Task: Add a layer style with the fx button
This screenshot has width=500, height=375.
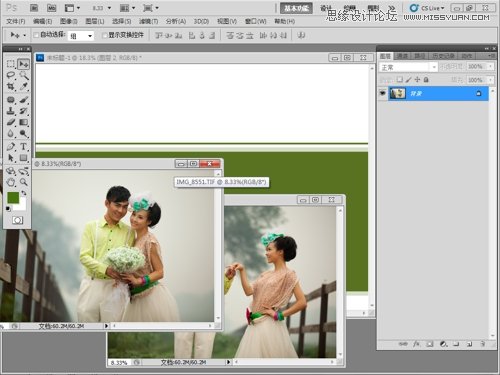Action: pyautogui.click(x=416, y=344)
